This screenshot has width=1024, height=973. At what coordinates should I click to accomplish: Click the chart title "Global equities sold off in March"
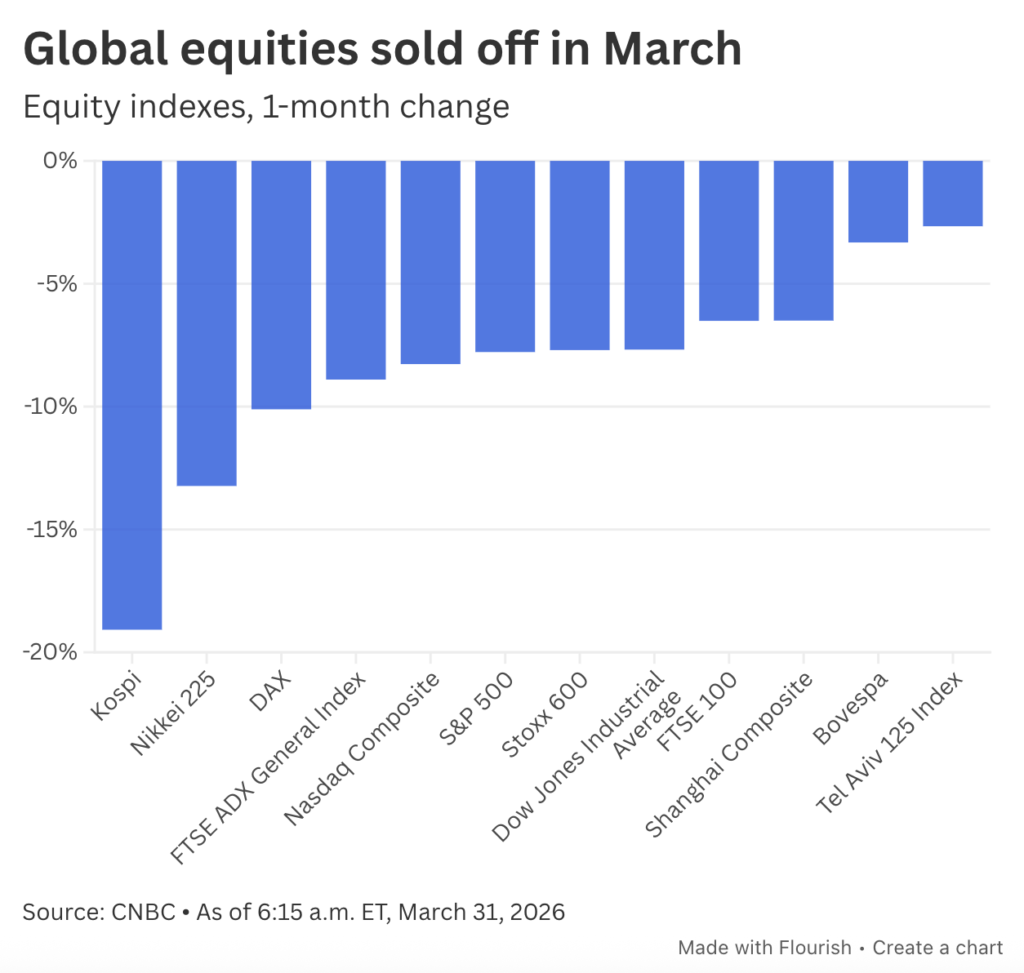pyautogui.click(x=382, y=49)
